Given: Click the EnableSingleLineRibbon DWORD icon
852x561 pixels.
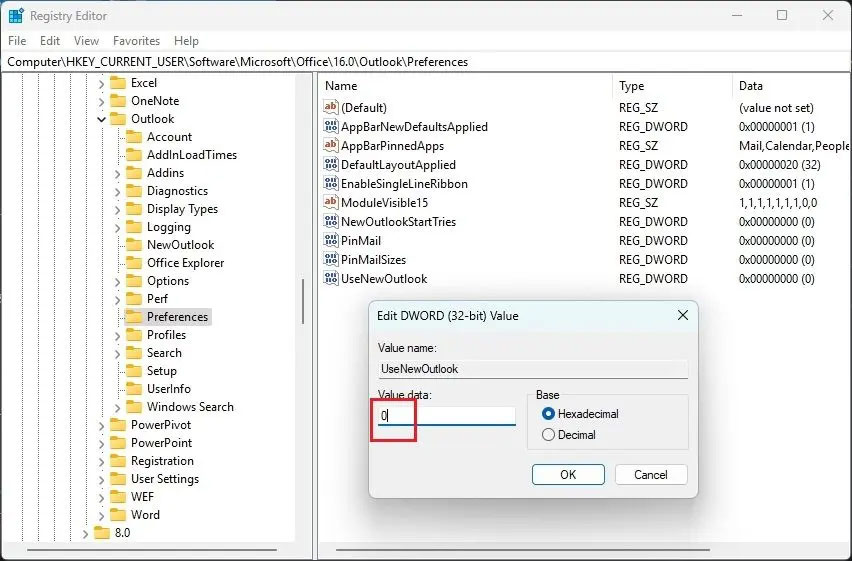Looking at the screenshot, I should (x=330, y=183).
